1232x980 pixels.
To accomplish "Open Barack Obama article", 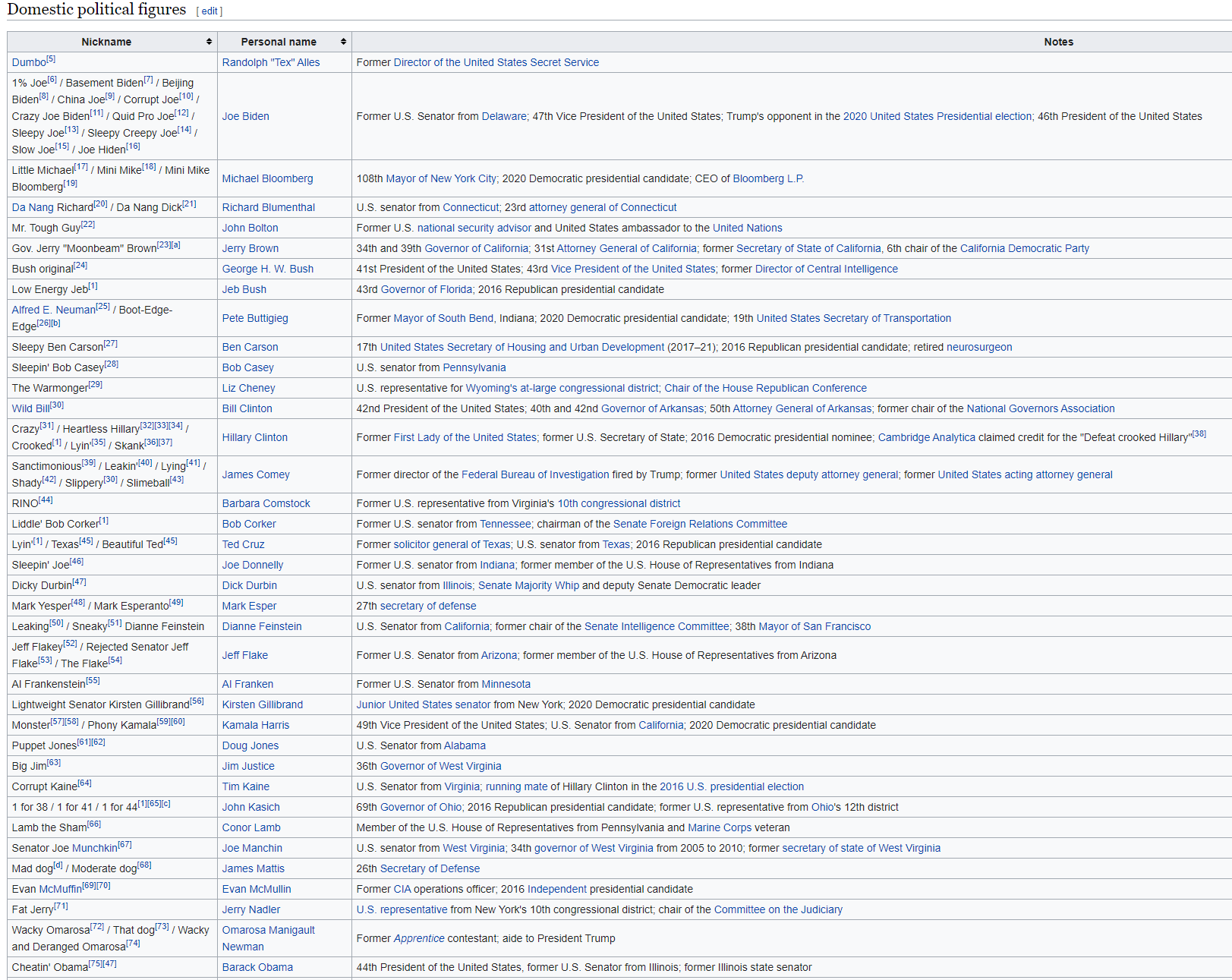I will tap(257, 967).
